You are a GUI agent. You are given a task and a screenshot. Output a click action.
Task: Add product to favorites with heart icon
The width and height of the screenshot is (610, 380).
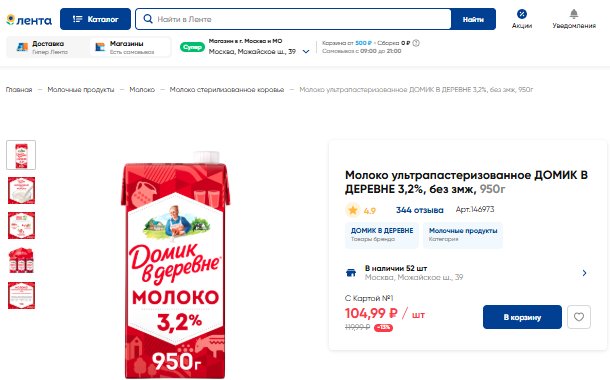point(579,317)
